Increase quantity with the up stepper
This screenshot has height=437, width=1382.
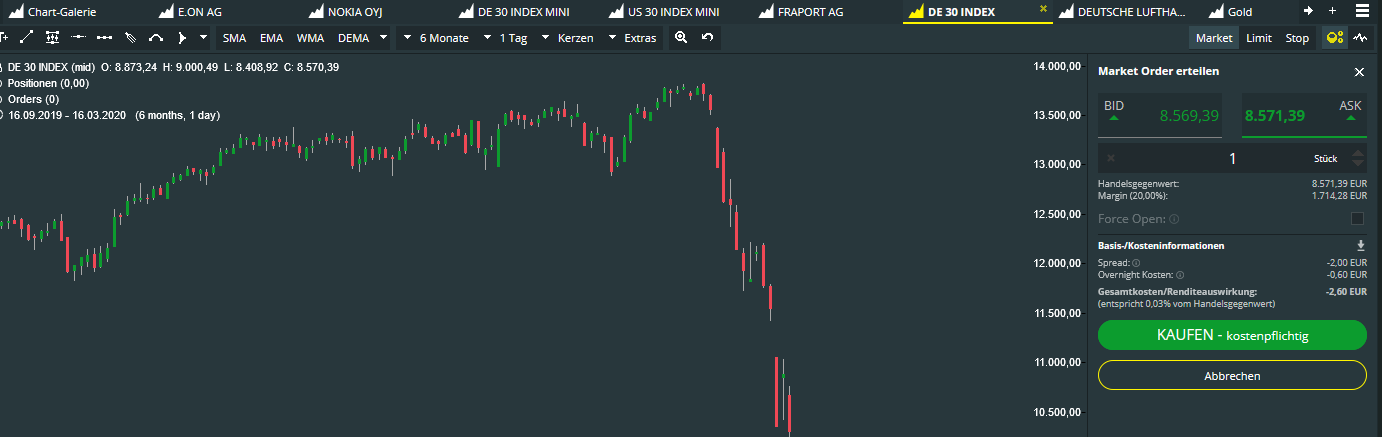(1357, 153)
